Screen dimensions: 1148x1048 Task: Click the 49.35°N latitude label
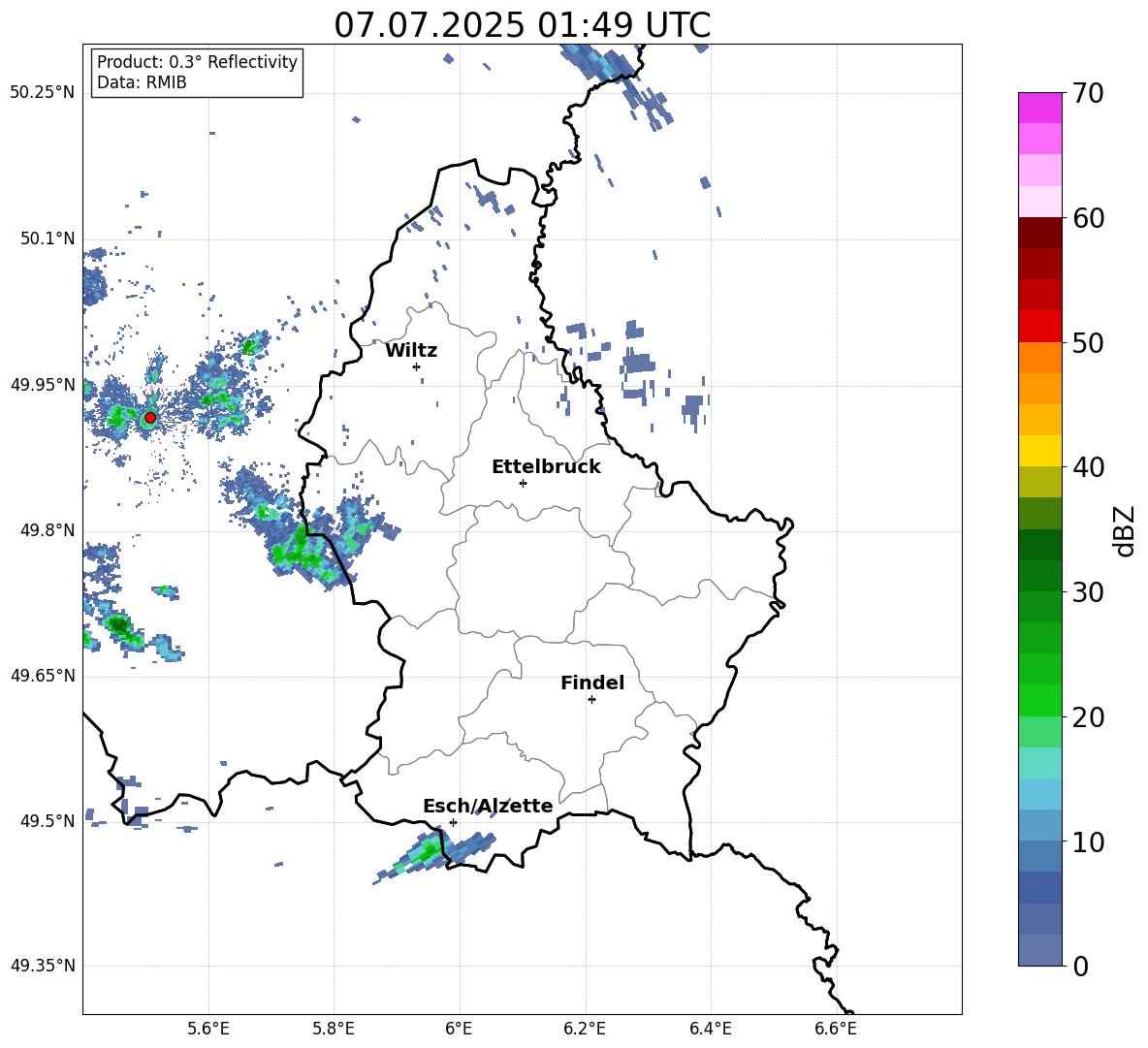pos(43,966)
